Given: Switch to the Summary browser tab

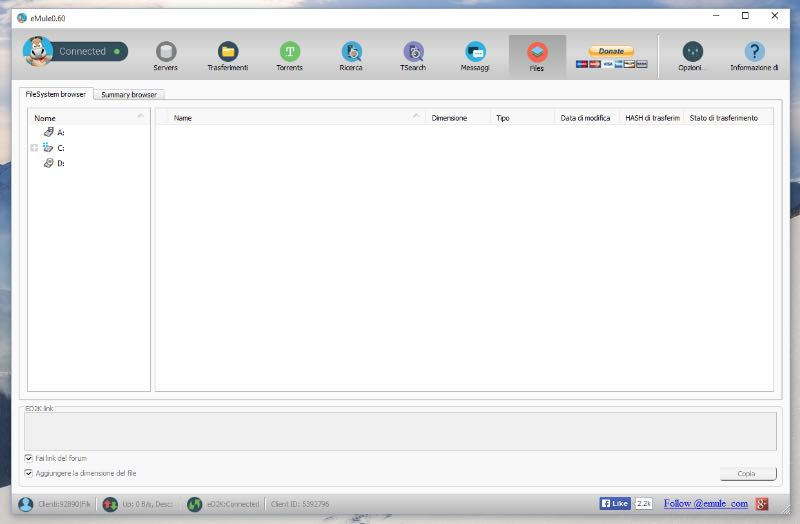Looking at the screenshot, I should (129, 94).
